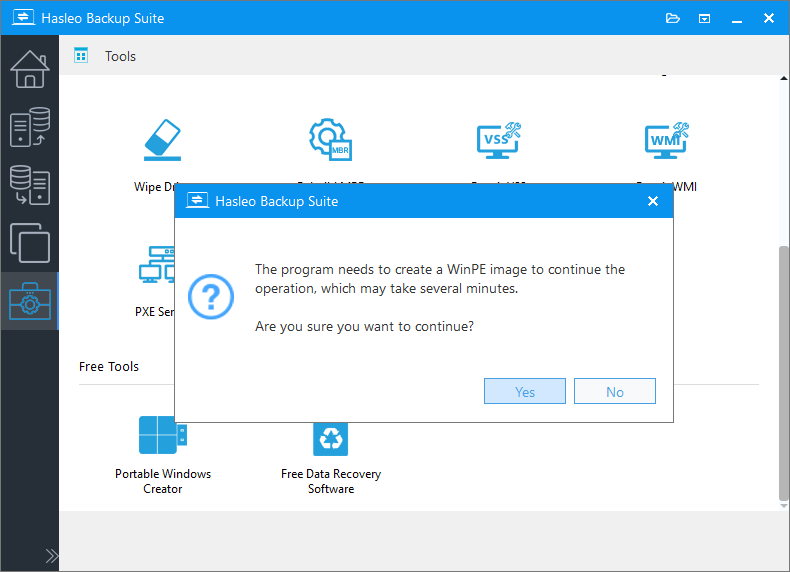Click the vertical scrollbar thumb
The height and width of the screenshot is (572, 790).
tap(783, 373)
